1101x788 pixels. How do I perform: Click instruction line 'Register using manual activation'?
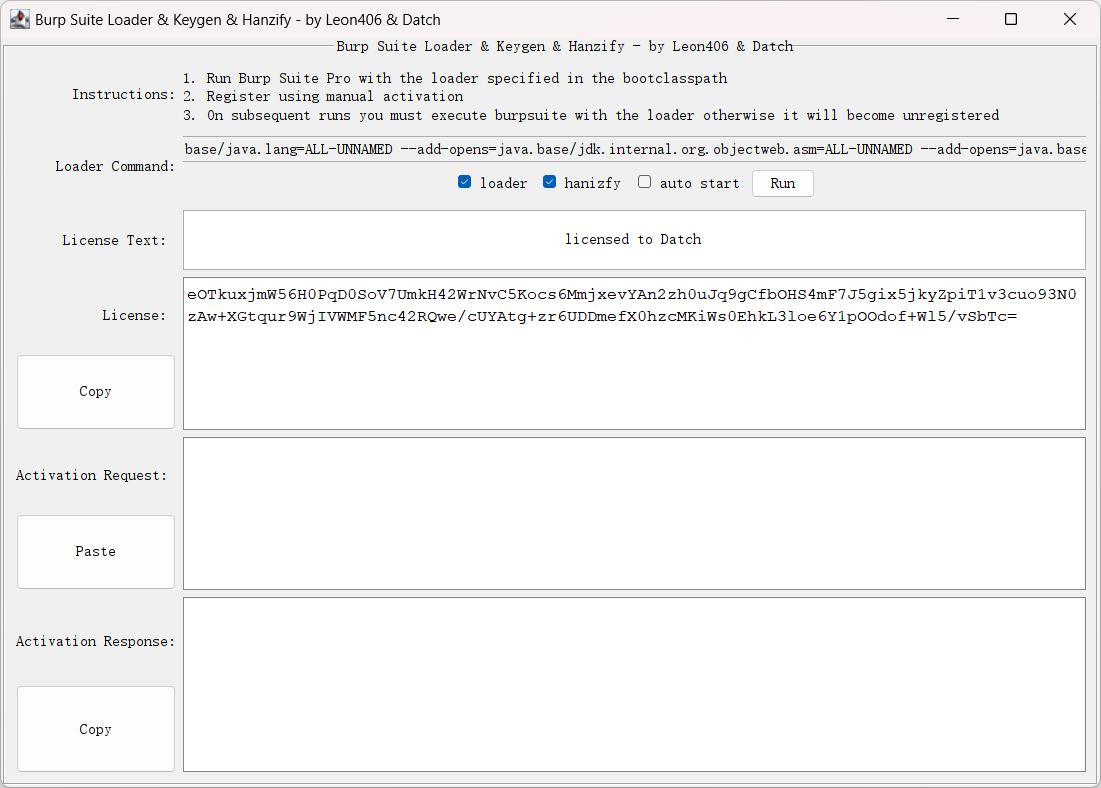pos(323,96)
